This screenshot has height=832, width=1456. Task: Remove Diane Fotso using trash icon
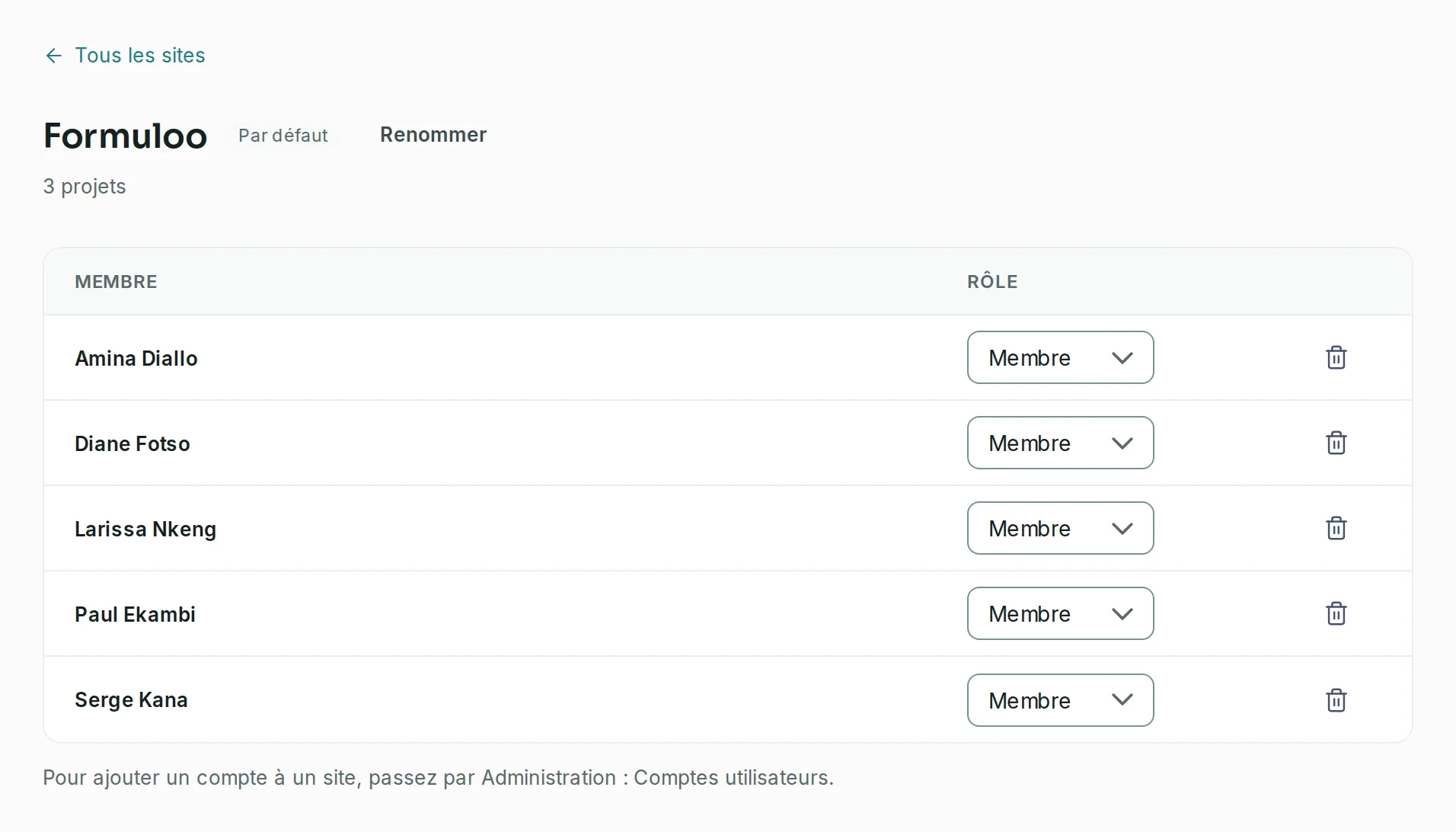pyautogui.click(x=1336, y=443)
